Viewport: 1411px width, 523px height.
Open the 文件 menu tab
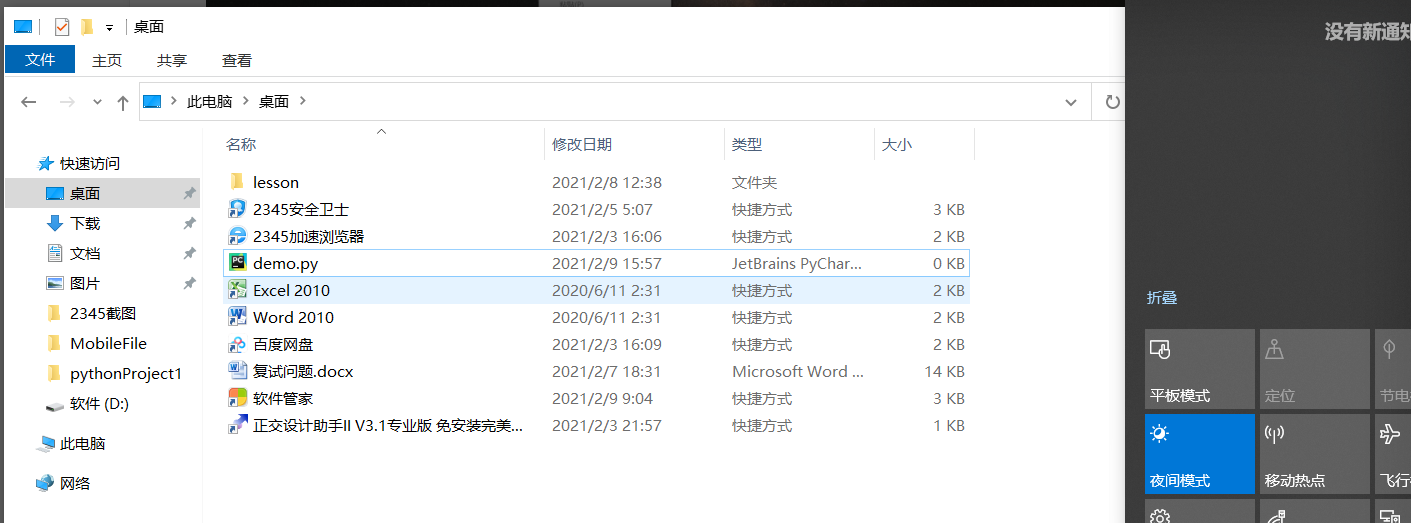[x=40, y=60]
